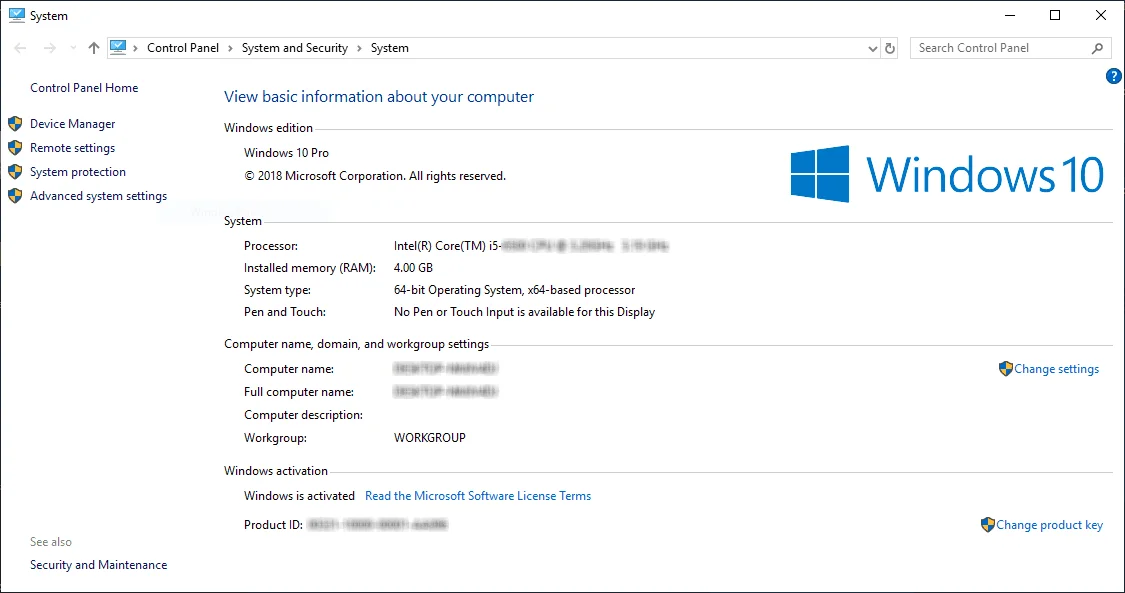The height and width of the screenshot is (593, 1125).
Task: Open Remote settings
Action: pos(72,147)
